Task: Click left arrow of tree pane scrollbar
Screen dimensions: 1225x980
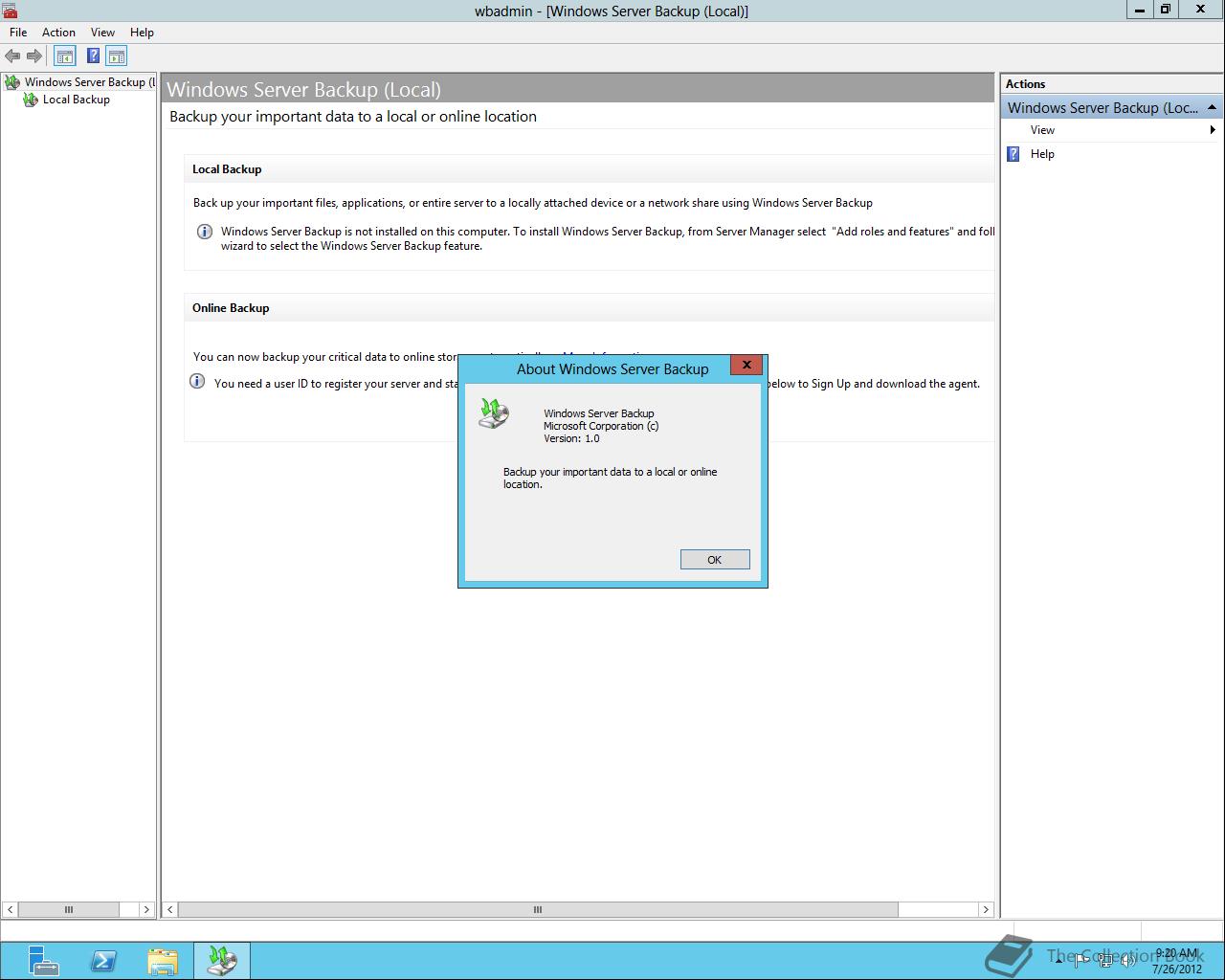Action: click(11, 909)
